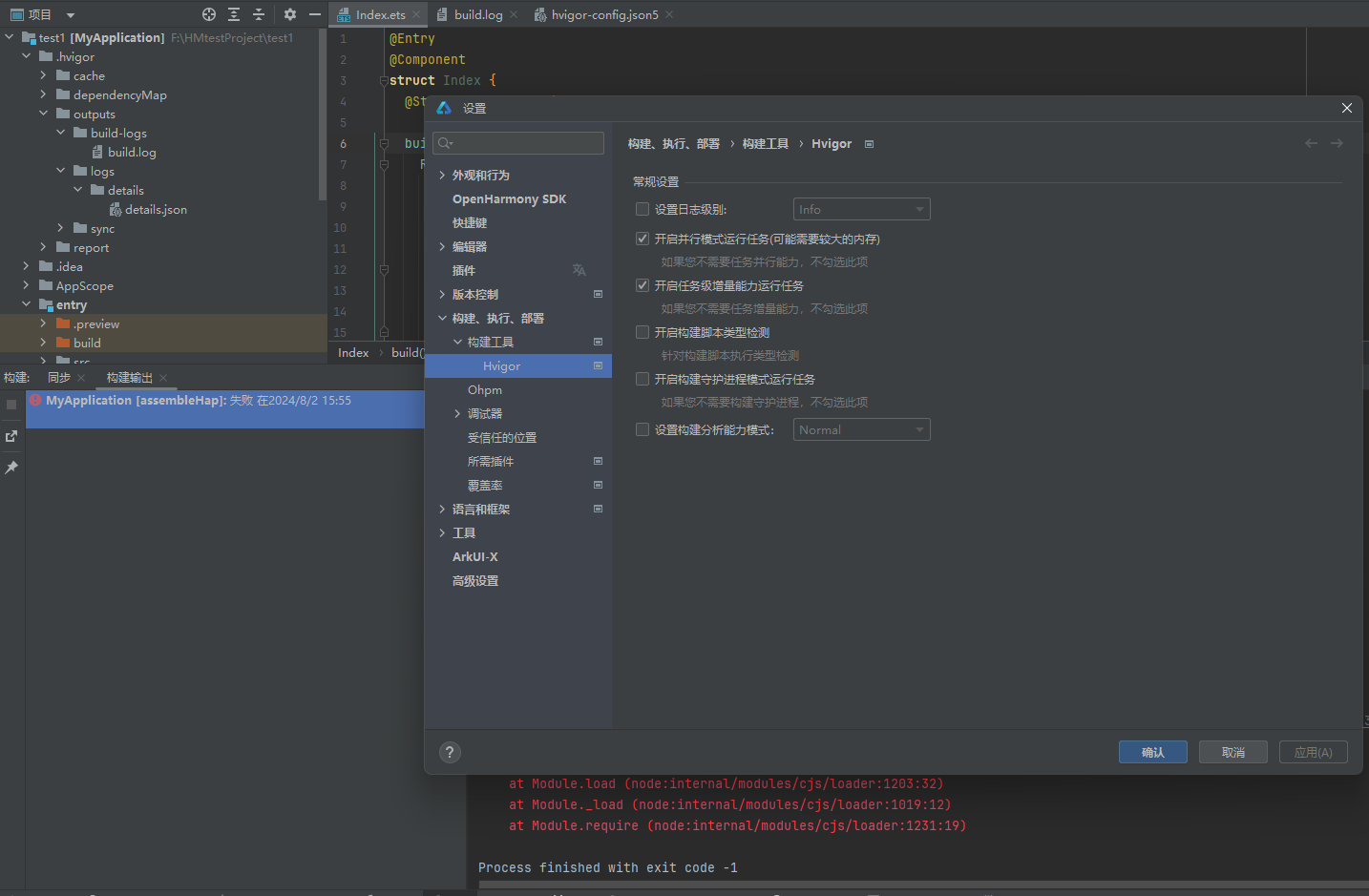Select the failed MyApplication assembleHap build entry
The height and width of the screenshot is (896, 1369).
(x=225, y=408)
